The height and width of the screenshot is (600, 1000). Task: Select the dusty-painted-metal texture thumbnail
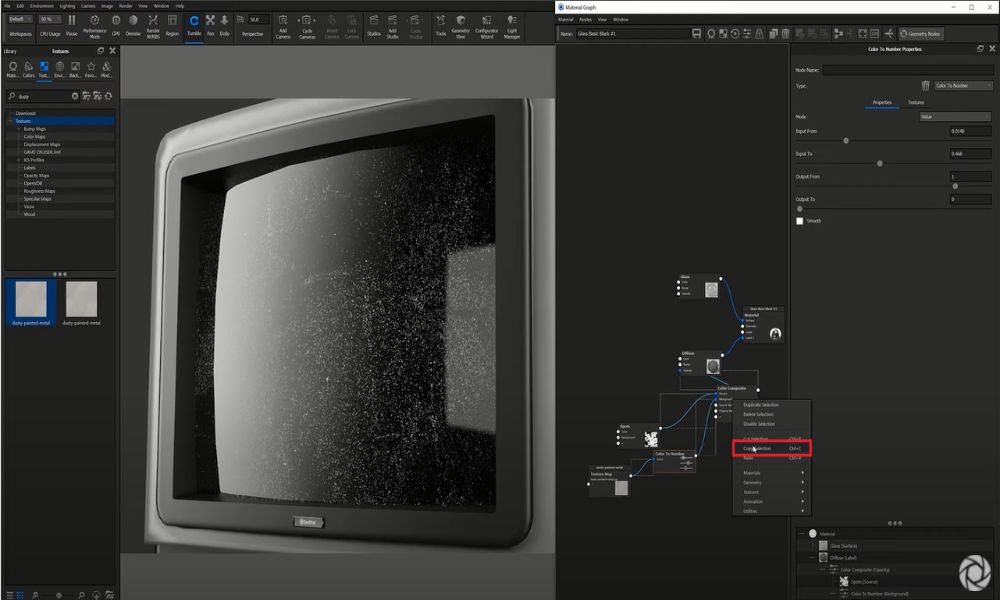tap(30, 299)
